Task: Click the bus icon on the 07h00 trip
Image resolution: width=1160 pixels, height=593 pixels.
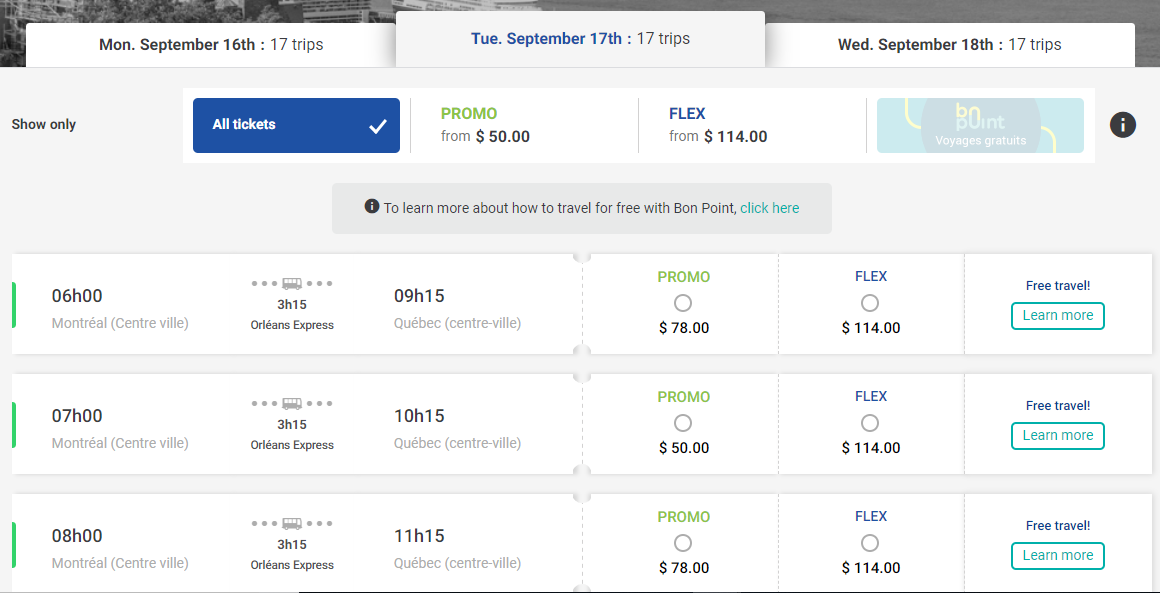Action: (292, 404)
